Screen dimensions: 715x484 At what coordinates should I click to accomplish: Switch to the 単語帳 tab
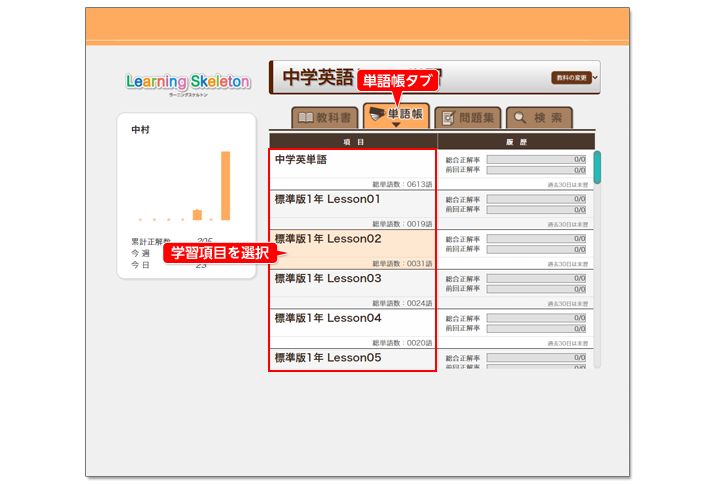tap(396, 116)
